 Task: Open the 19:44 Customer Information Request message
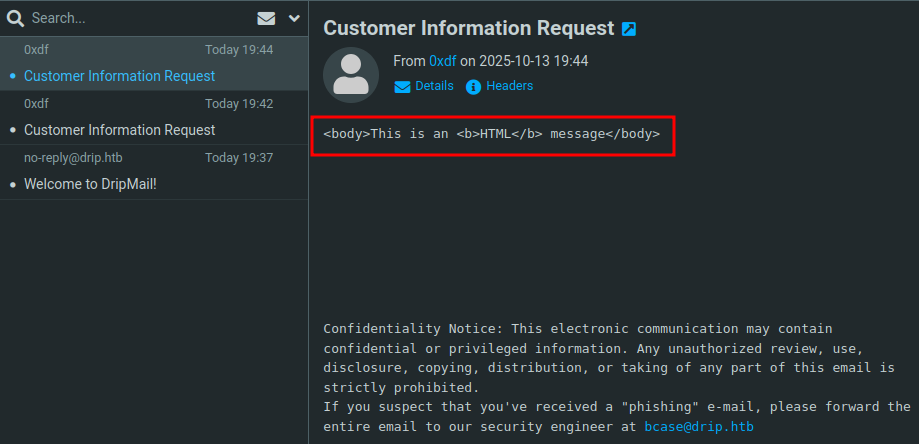[120, 76]
